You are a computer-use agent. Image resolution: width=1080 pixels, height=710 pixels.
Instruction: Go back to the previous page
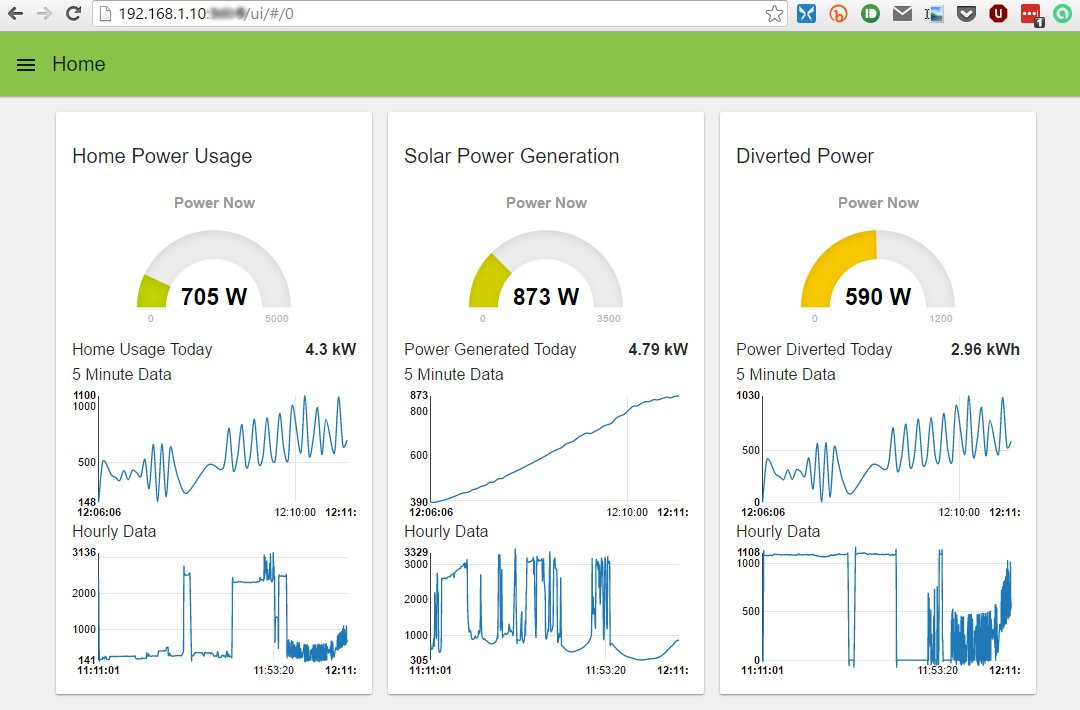coord(15,14)
